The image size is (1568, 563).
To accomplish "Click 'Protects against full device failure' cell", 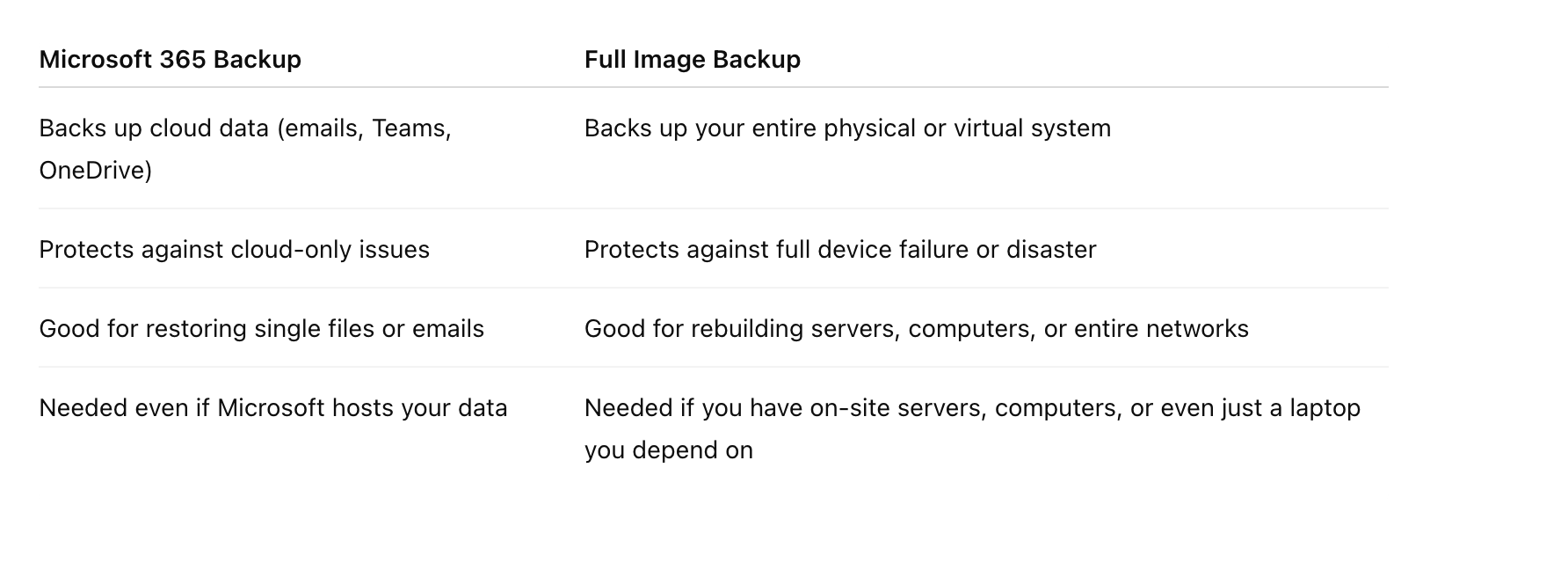I will [840, 250].
